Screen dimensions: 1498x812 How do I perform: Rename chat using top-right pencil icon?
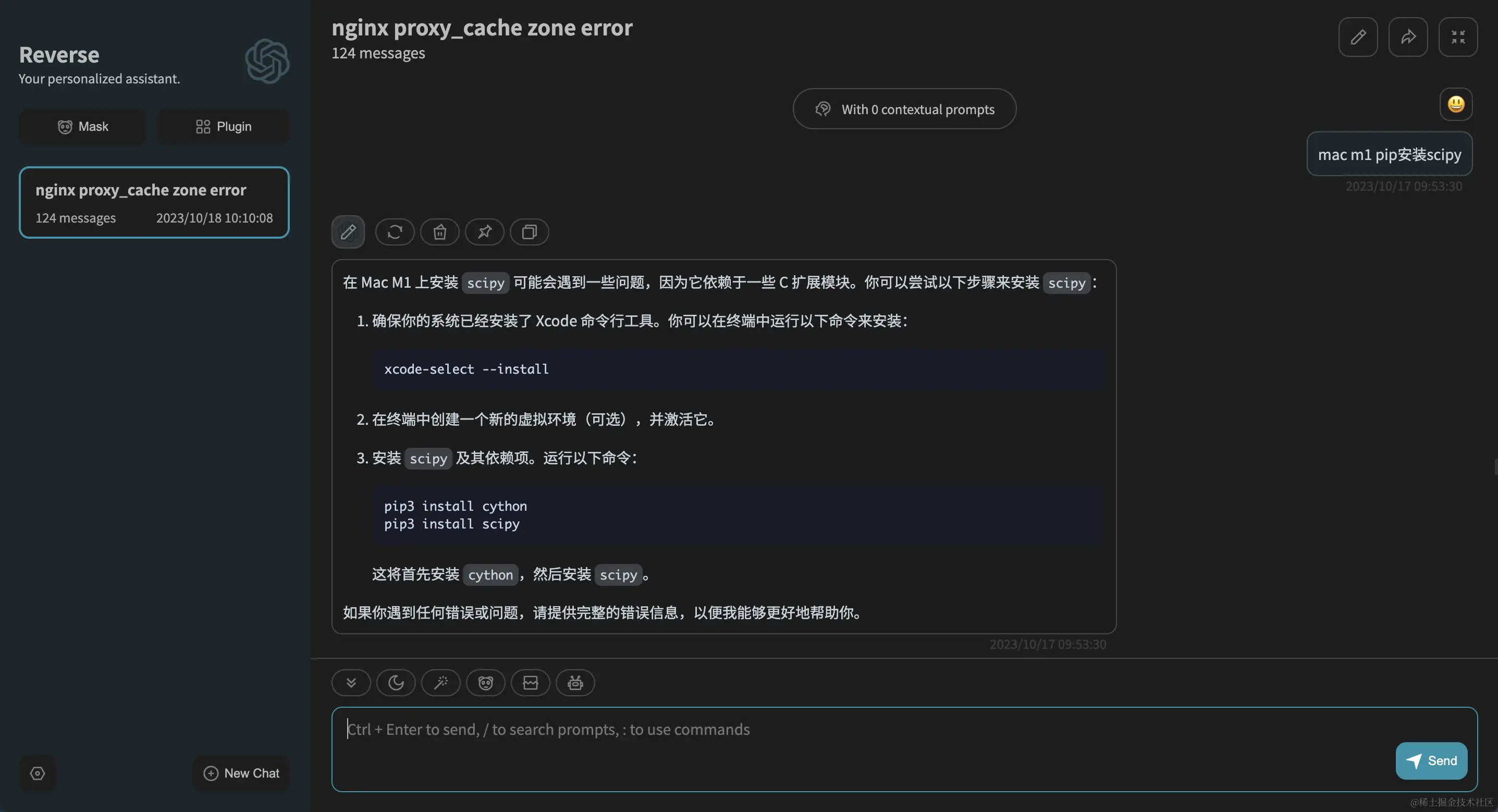[x=1358, y=37]
